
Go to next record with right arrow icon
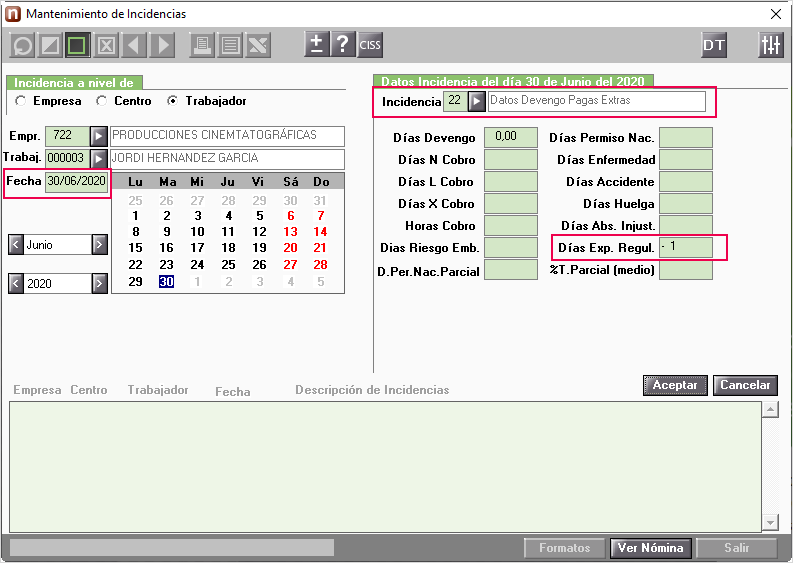pyautogui.click(x=162, y=46)
